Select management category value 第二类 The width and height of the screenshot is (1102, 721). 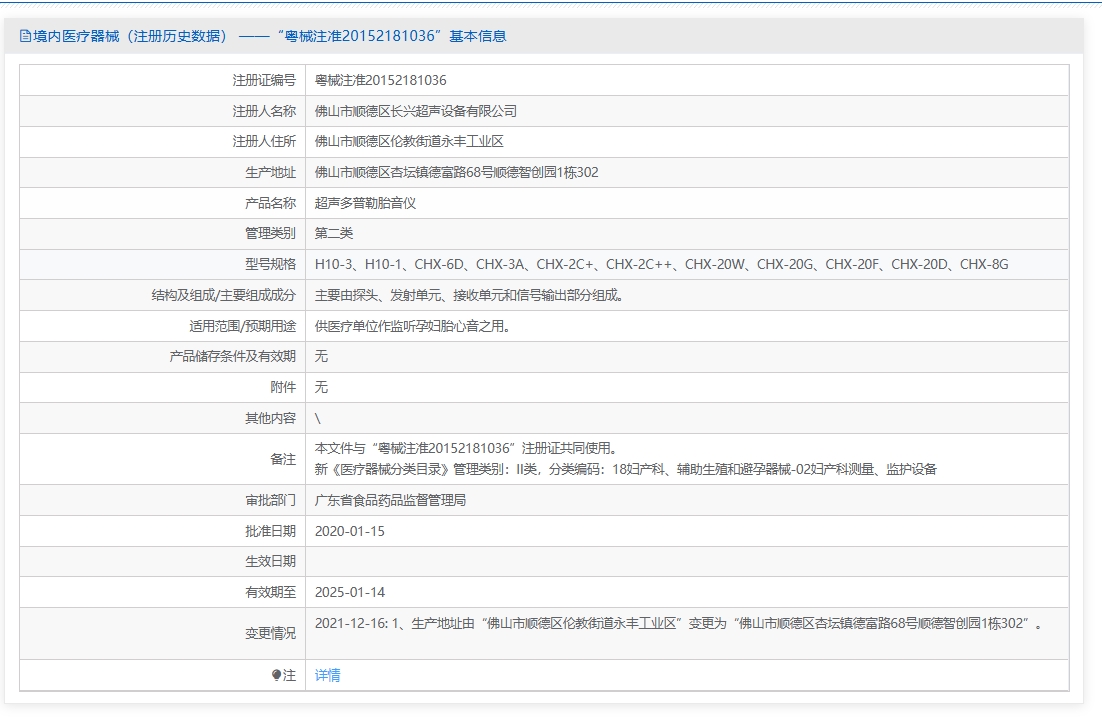(x=334, y=233)
